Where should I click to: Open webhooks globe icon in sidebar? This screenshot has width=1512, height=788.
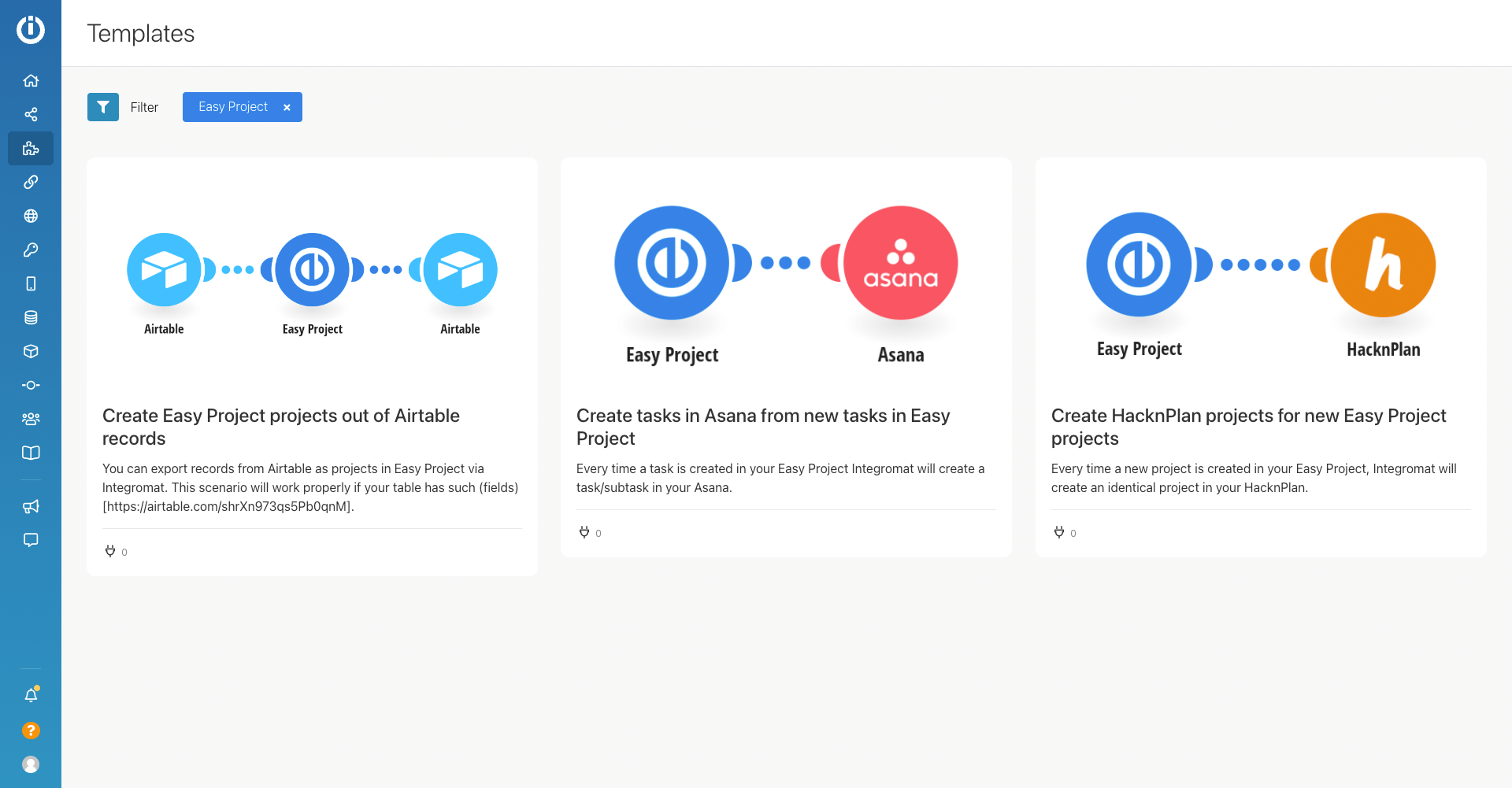(x=31, y=216)
